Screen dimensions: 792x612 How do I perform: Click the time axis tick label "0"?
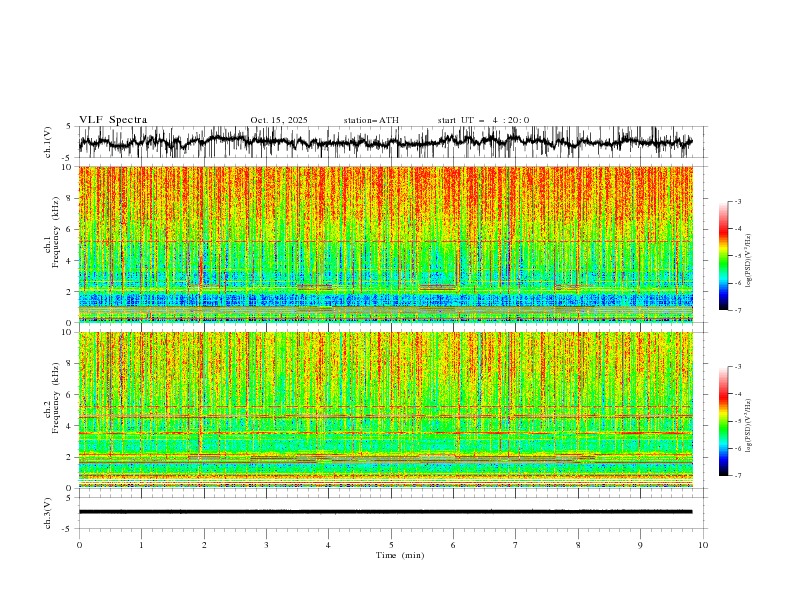click(x=79, y=545)
